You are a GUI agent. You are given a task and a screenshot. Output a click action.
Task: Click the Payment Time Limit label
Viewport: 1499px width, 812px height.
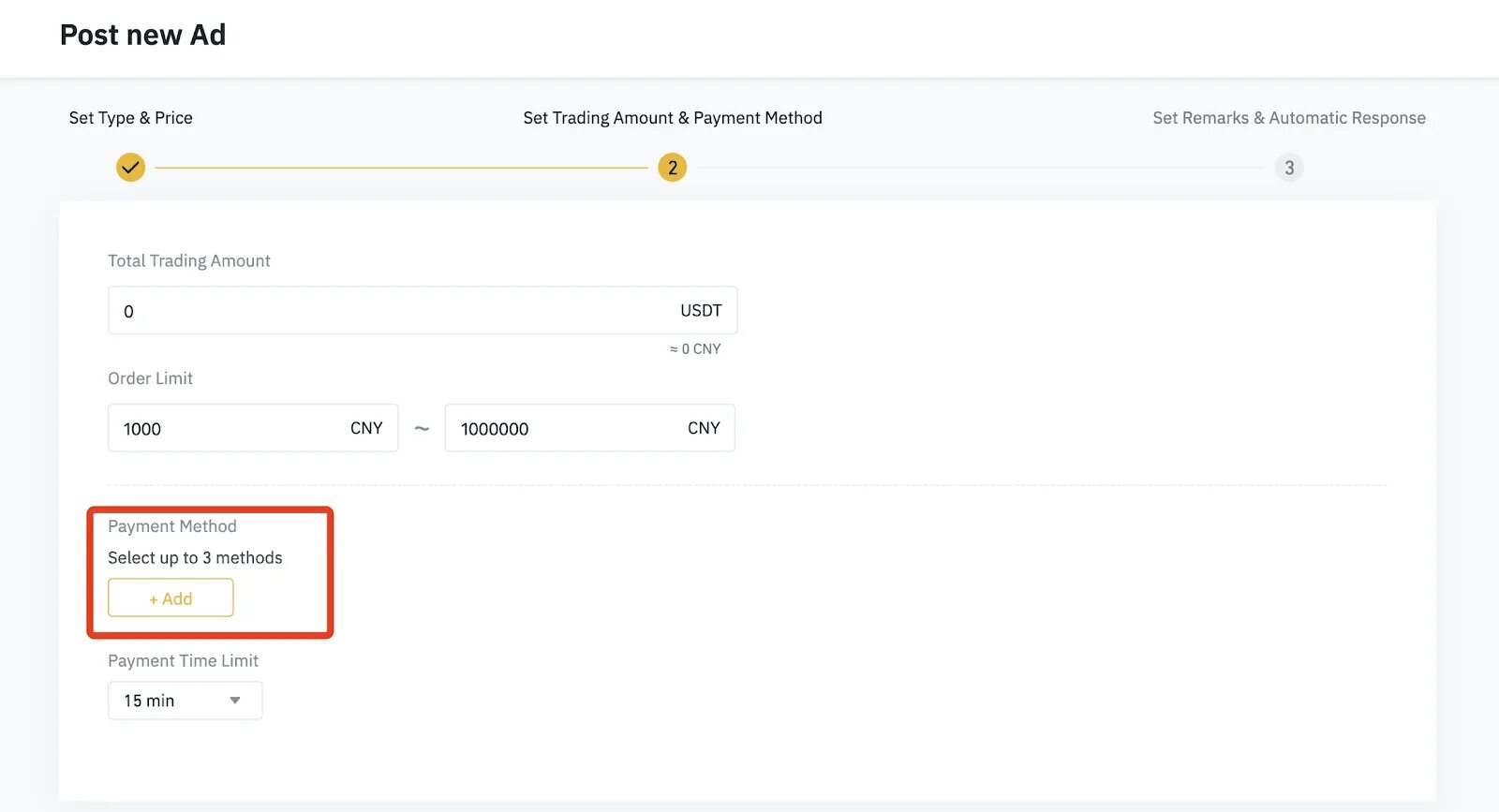tap(183, 660)
